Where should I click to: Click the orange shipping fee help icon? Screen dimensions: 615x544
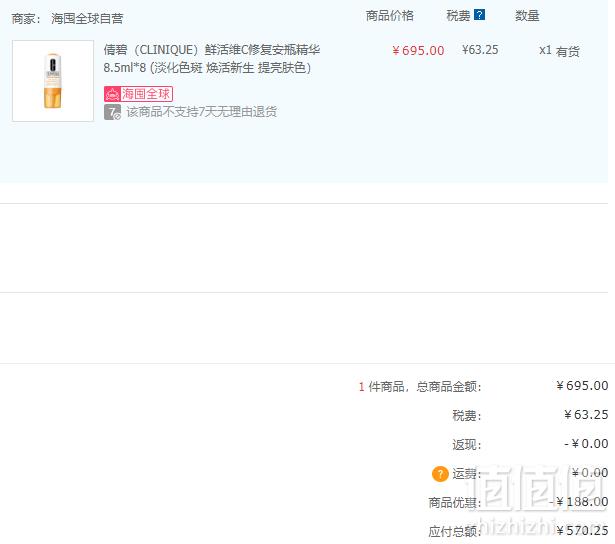click(x=440, y=474)
